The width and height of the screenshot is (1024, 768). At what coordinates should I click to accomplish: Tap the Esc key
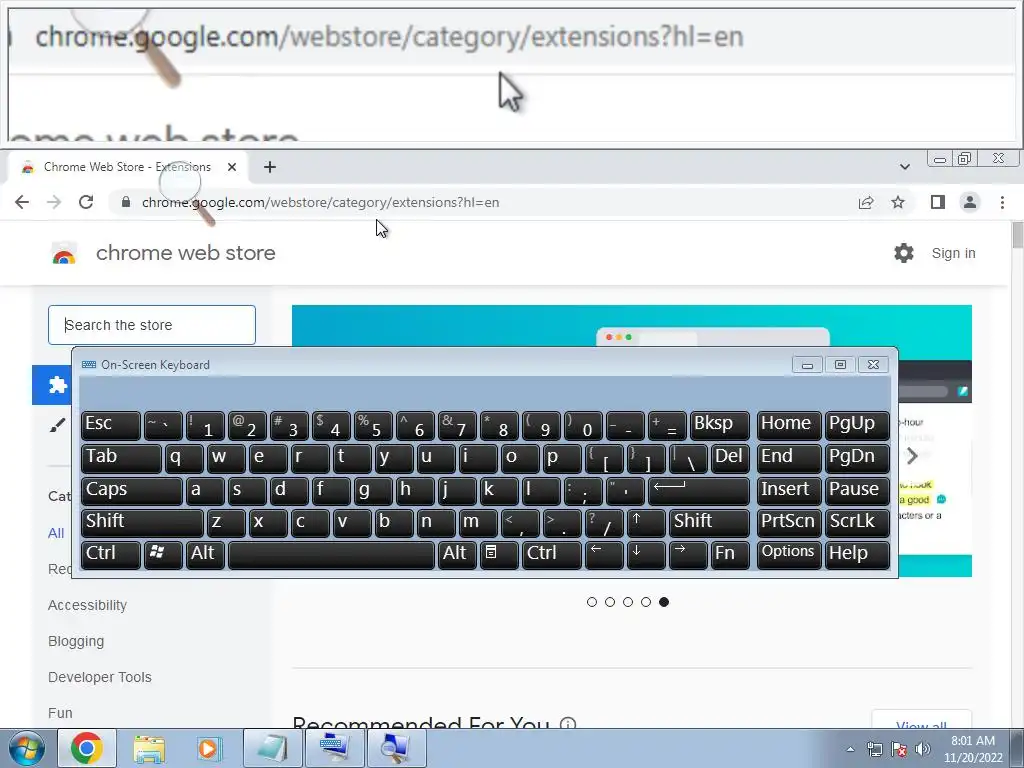click(110, 425)
